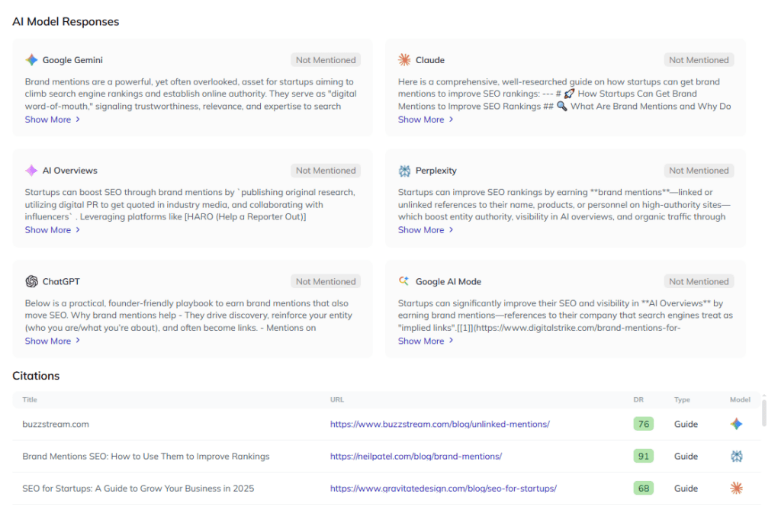Click Perplexity model icon in neilpatel citation row
Image resolution: width=777 pixels, height=514 pixels.
[736, 456]
